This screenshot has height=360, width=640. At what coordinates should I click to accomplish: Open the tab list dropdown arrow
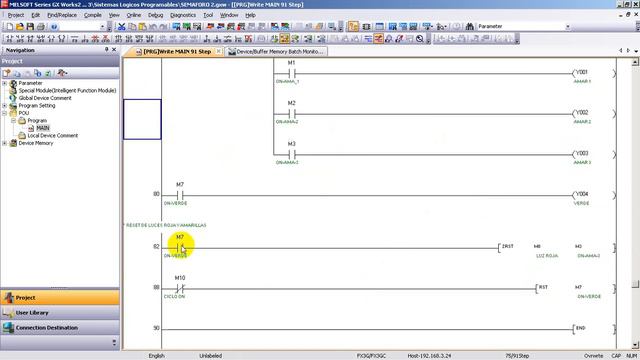click(x=636, y=51)
